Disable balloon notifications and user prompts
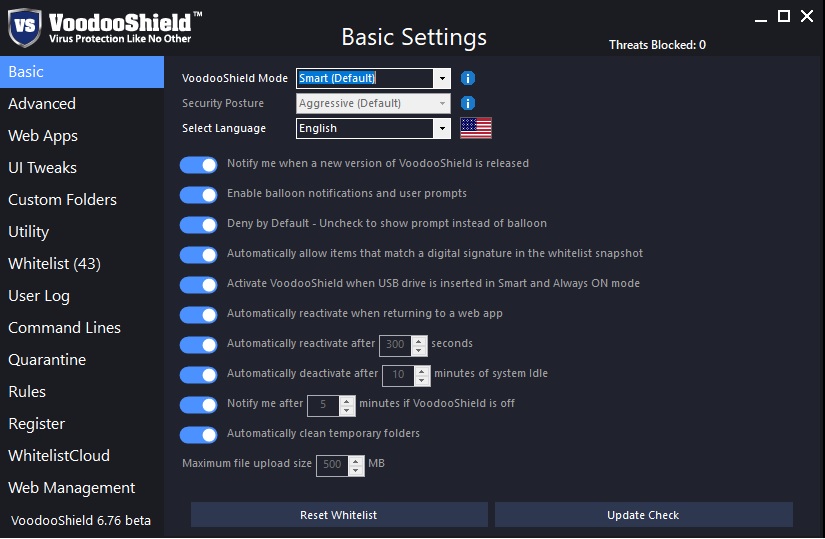The width and height of the screenshot is (825, 539). 199,194
